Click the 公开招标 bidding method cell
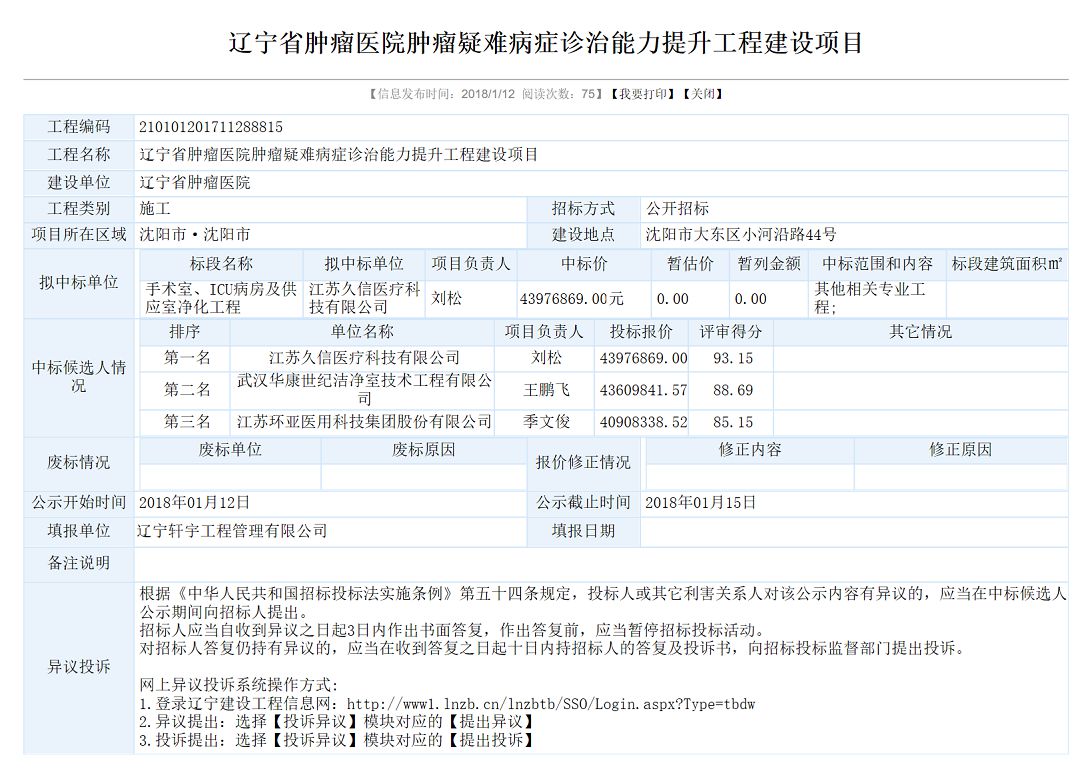 click(677, 209)
